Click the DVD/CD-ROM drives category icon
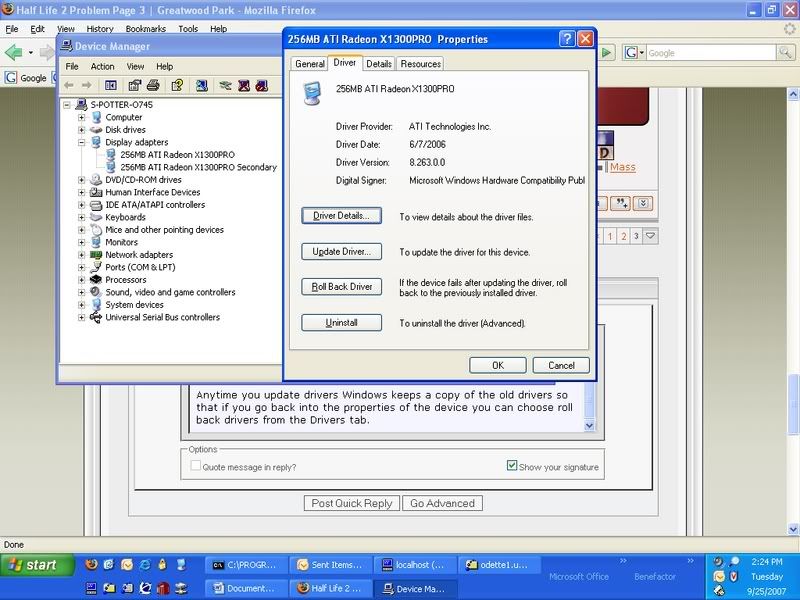The height and width of the screenshot is (600, 800). (x=96, y=180)
